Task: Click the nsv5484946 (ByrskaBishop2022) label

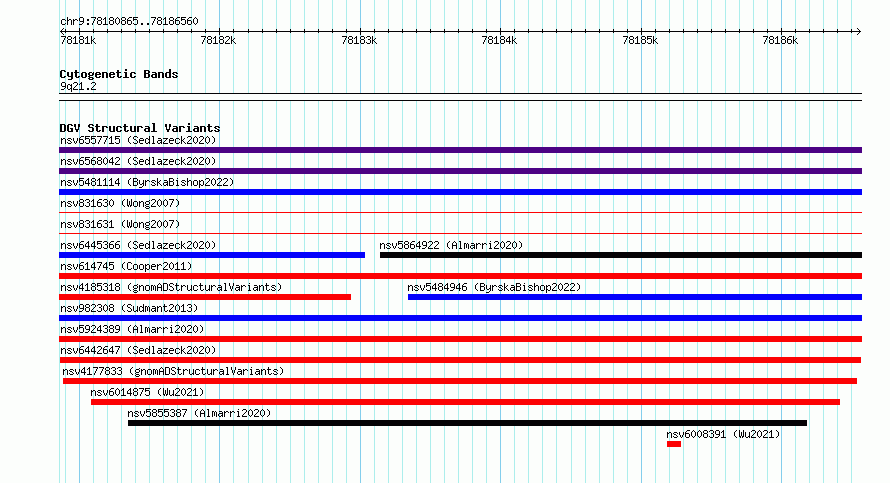Action: click(494, 287)
